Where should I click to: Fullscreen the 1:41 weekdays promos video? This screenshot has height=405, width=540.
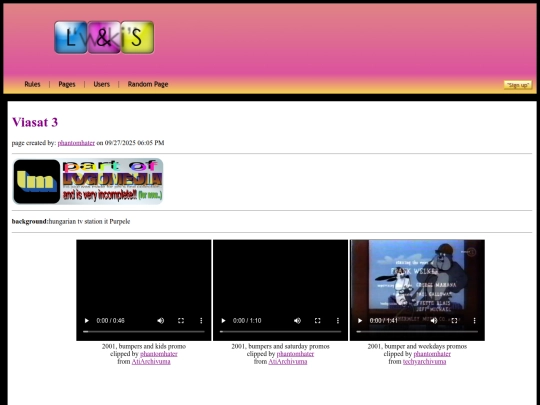pos(454,321)
